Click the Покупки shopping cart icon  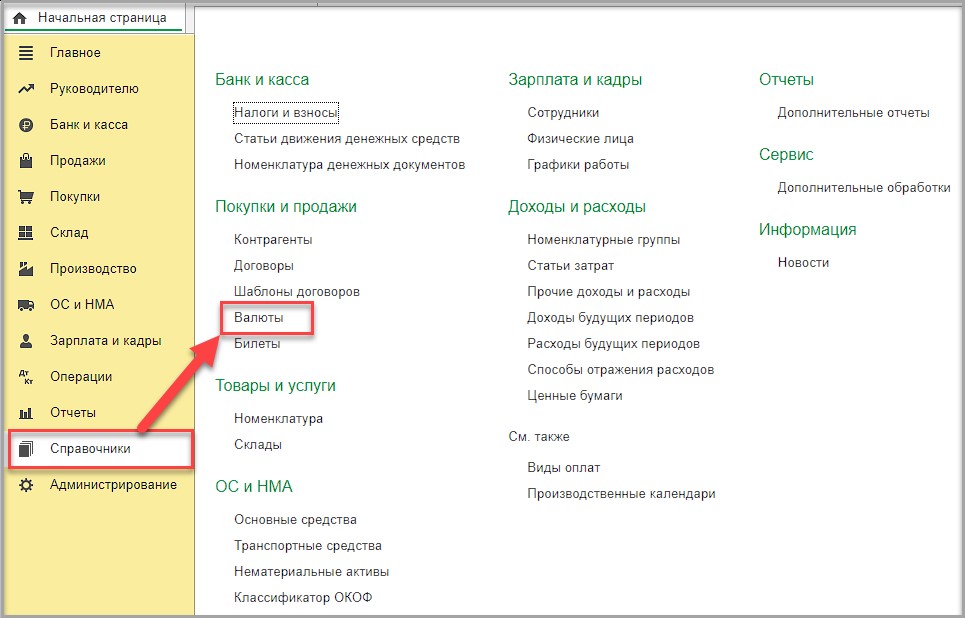pos(26,197)
